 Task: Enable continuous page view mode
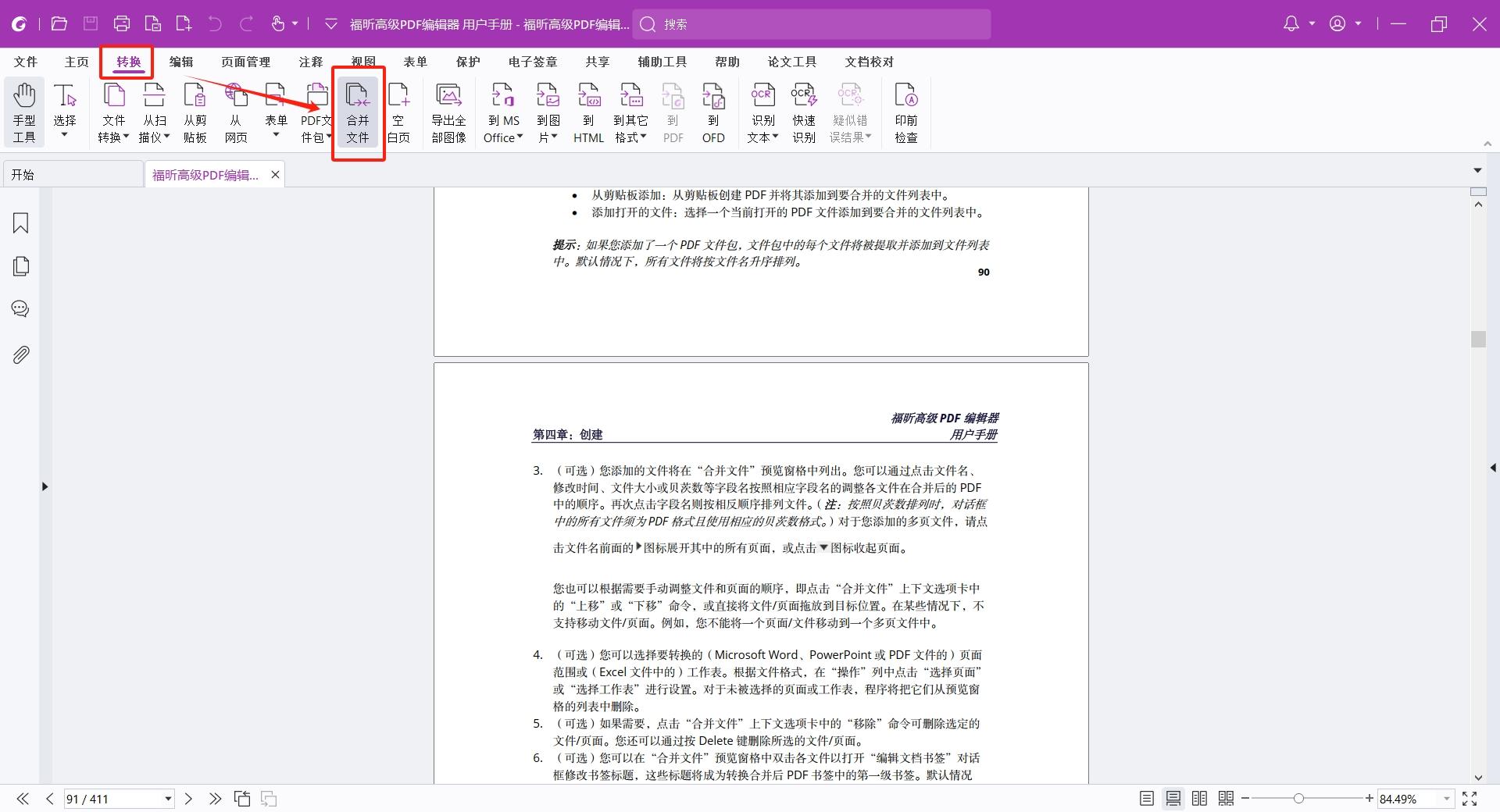click(1173, 799)
